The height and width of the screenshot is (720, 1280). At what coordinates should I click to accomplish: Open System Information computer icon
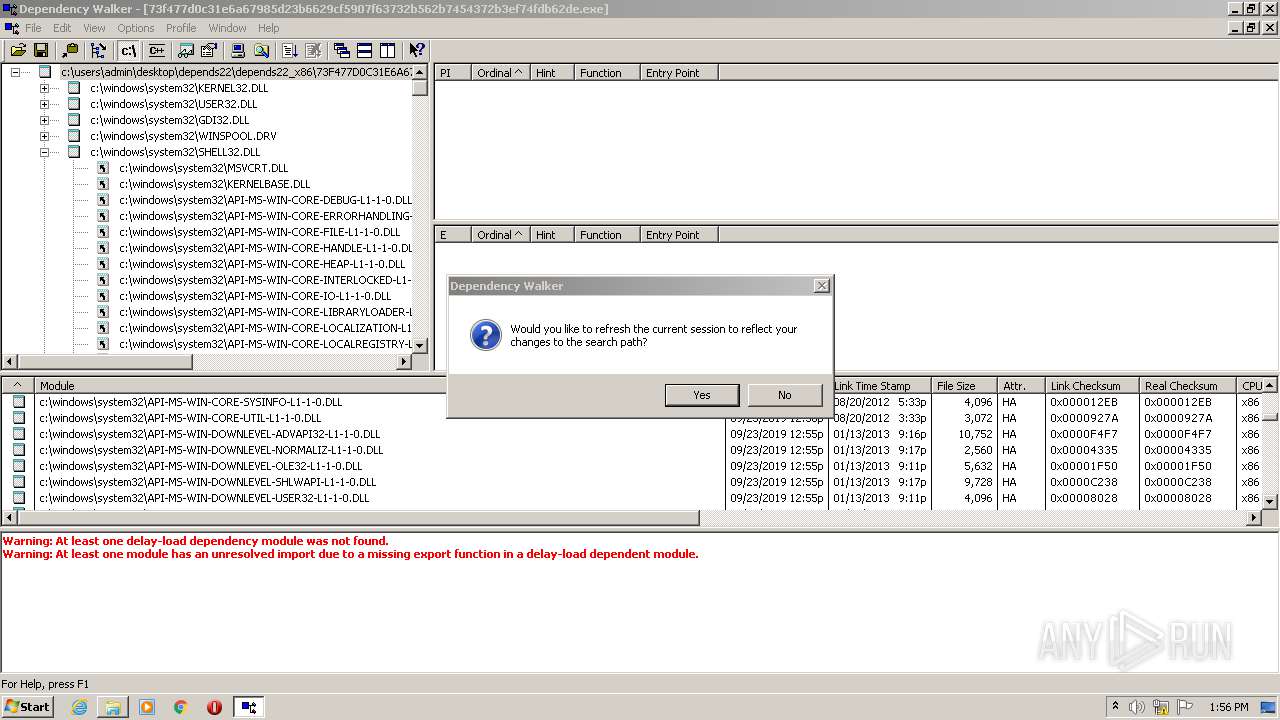(x=239, y=50)
